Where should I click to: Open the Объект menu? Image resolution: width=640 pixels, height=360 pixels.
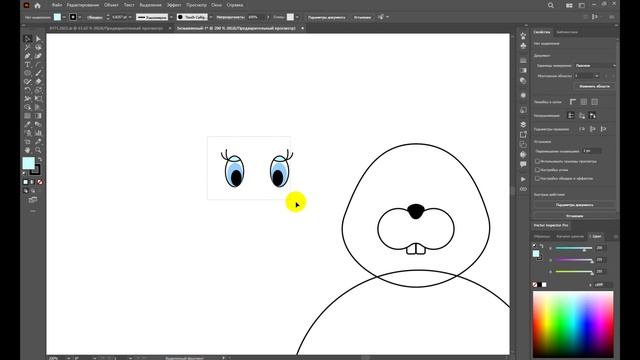111,5
